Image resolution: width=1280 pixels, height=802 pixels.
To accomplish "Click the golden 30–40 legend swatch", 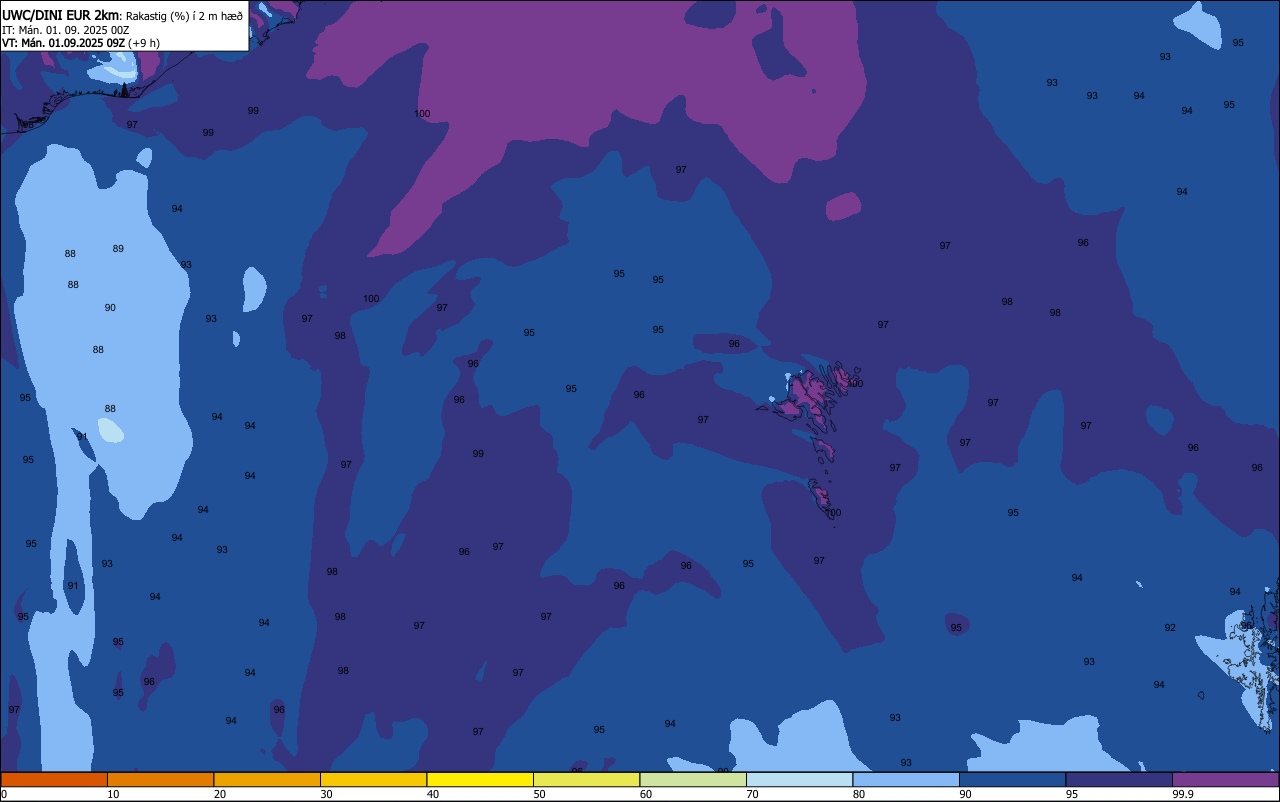I will (373, 779).
